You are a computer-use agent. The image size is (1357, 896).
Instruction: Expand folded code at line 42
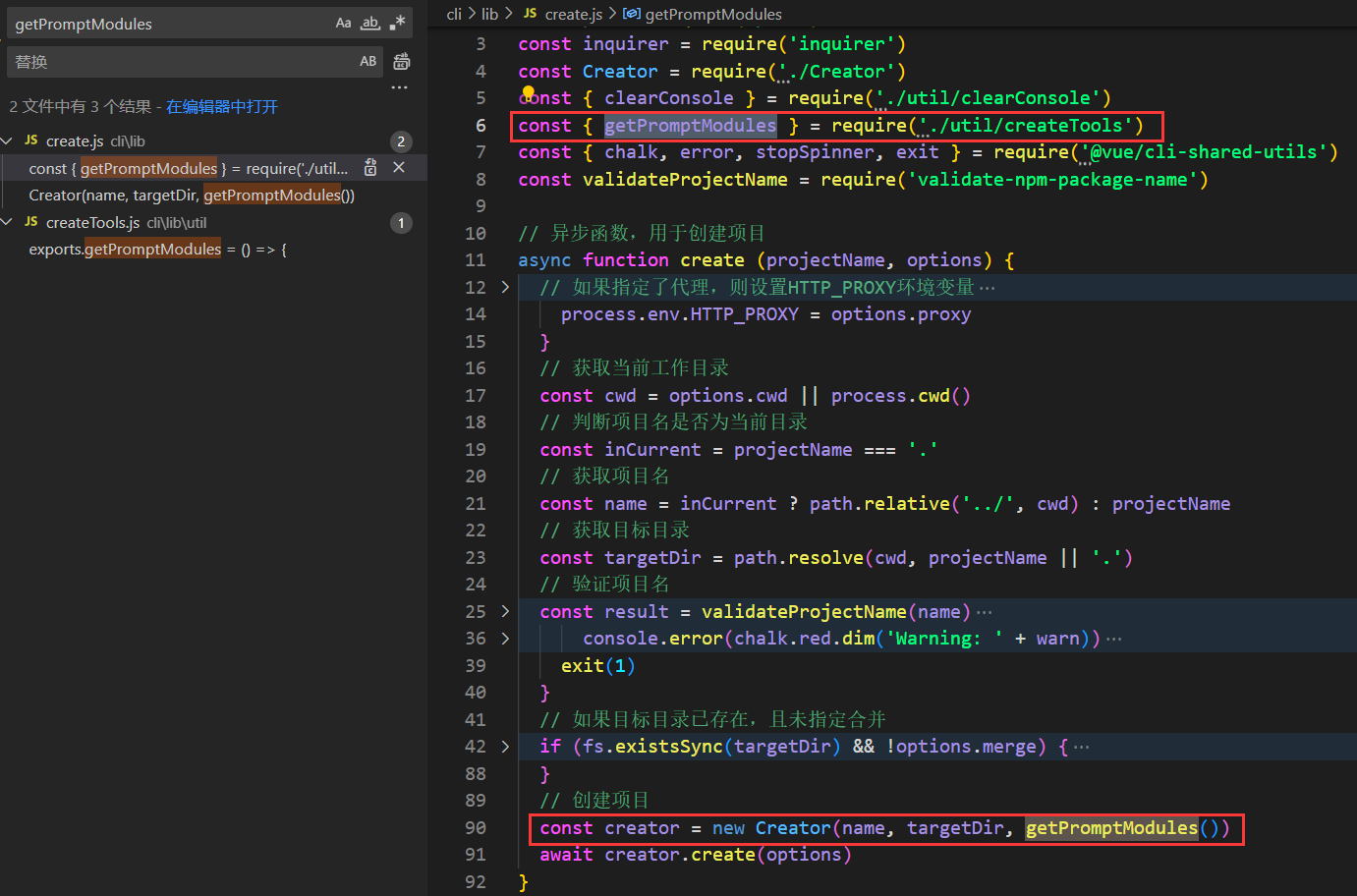(x=505, y=747)
